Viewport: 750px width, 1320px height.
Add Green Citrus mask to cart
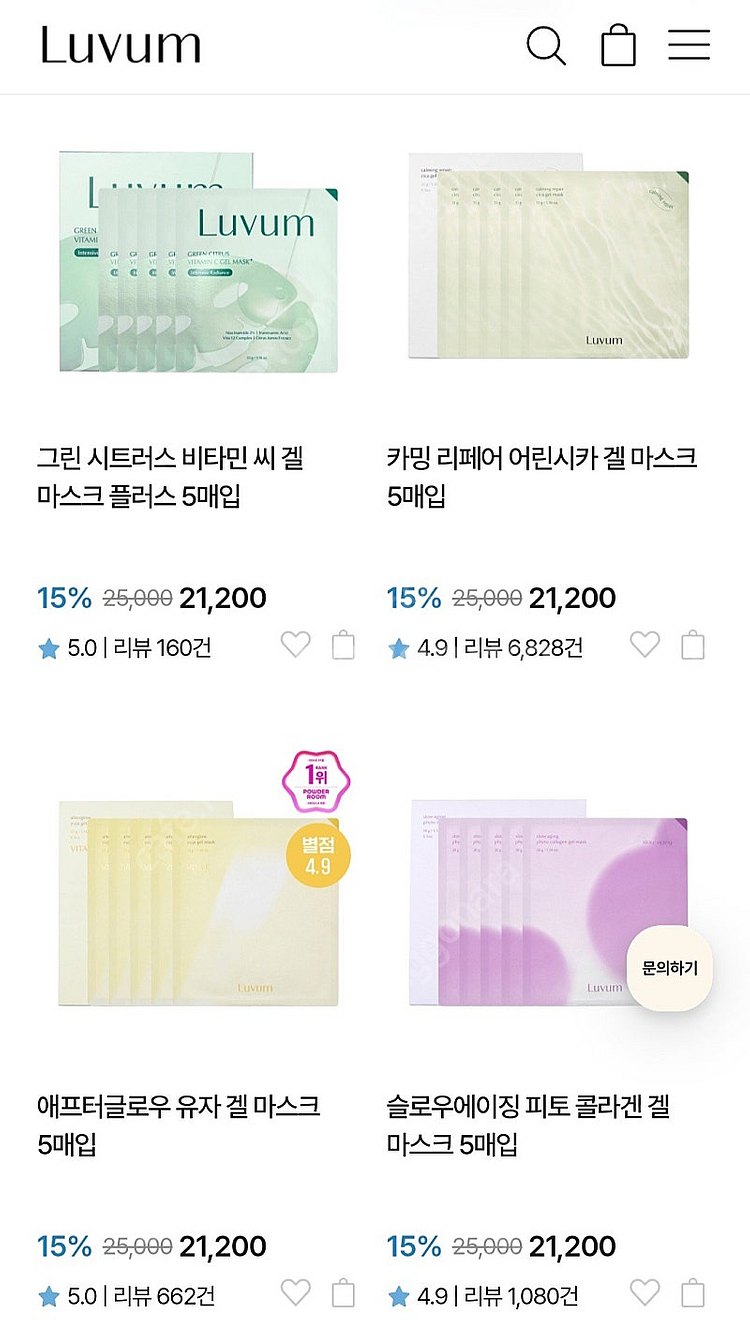343,645
